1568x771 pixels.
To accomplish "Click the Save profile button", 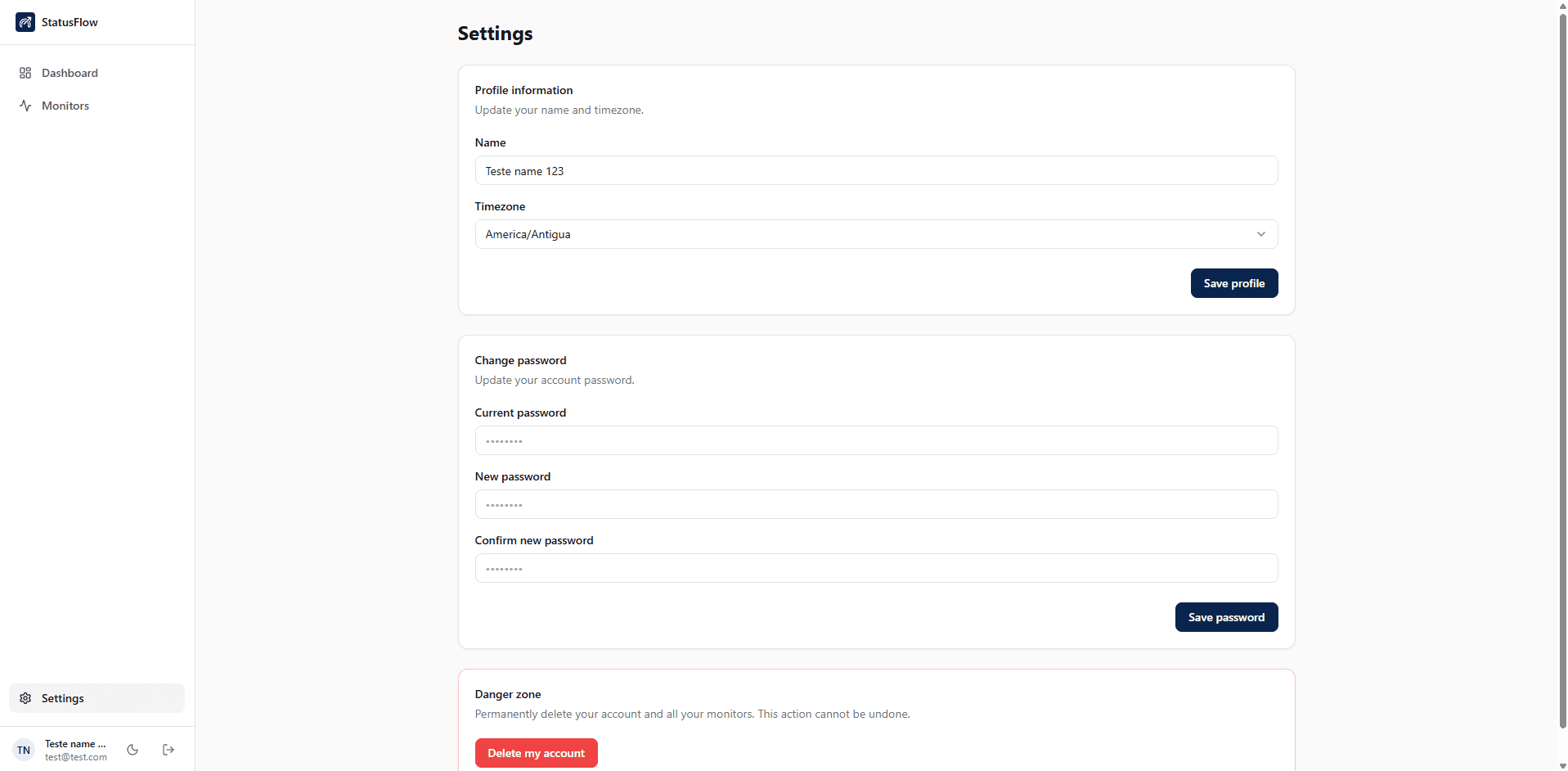I will (x=1233, y=282).
